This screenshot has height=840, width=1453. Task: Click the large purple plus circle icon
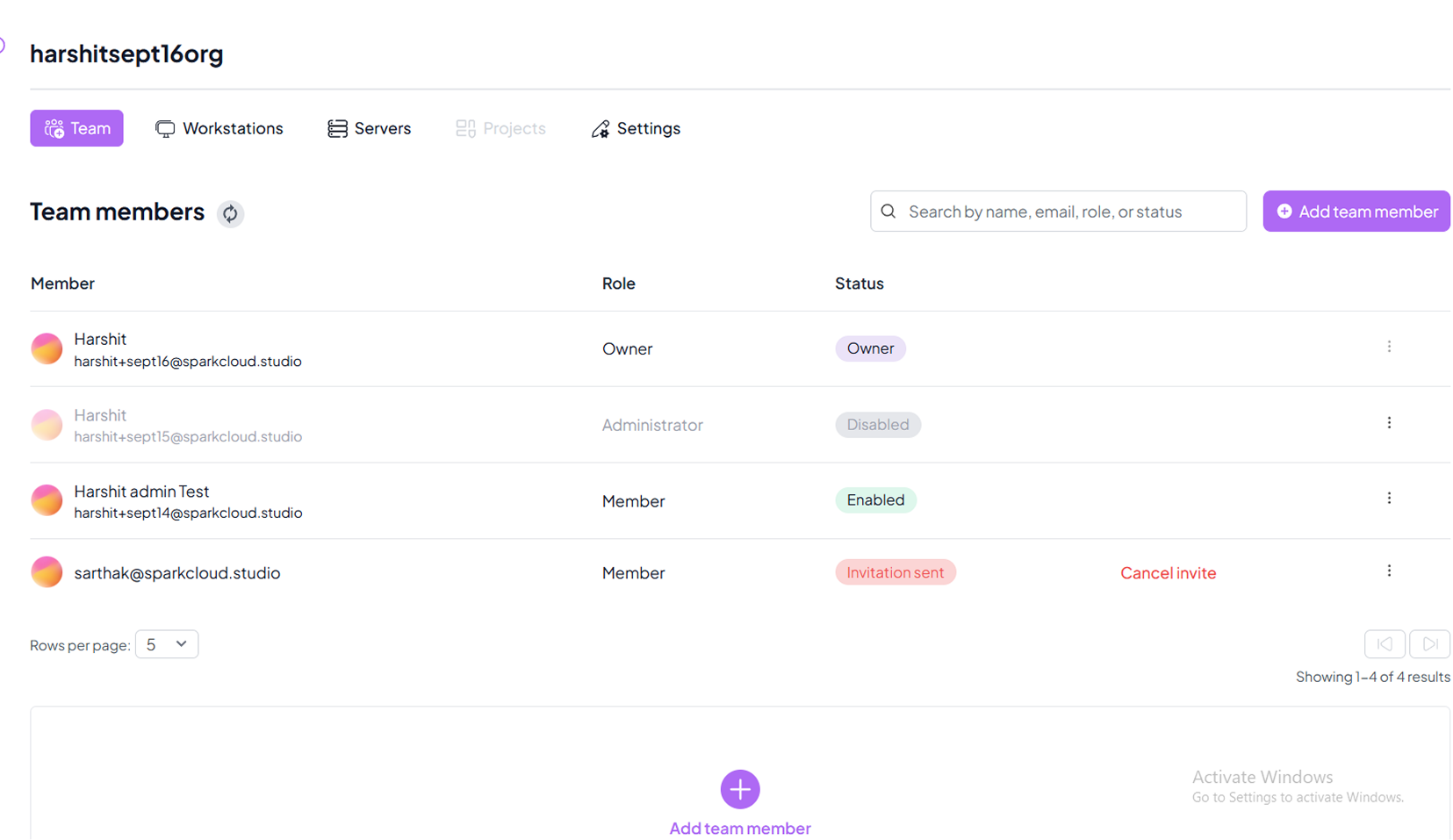[739, 789]
